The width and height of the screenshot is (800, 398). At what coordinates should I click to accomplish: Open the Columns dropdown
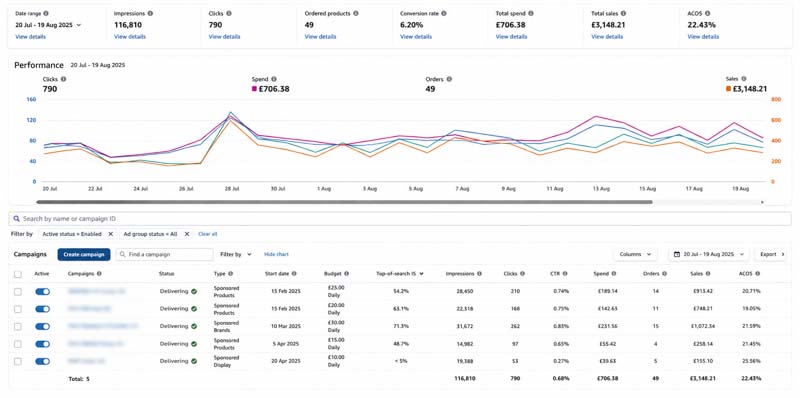[635, 254]
